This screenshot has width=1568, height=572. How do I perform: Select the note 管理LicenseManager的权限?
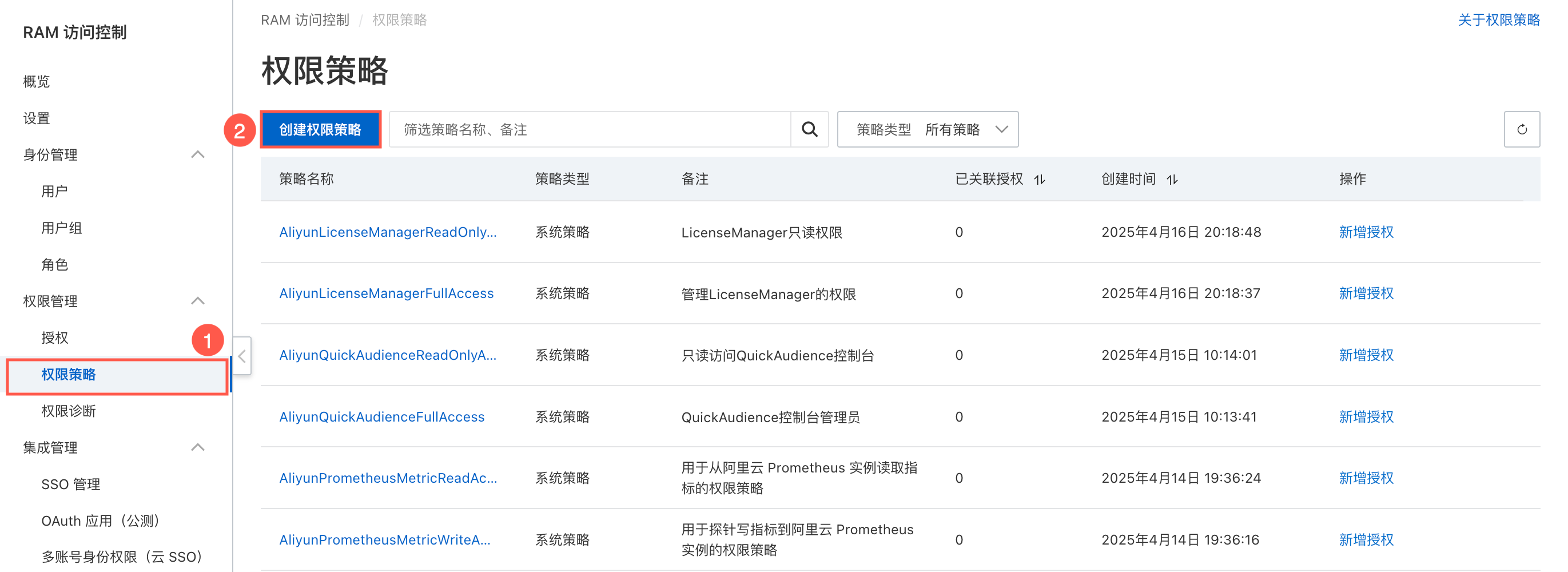[x=768, y=294]
